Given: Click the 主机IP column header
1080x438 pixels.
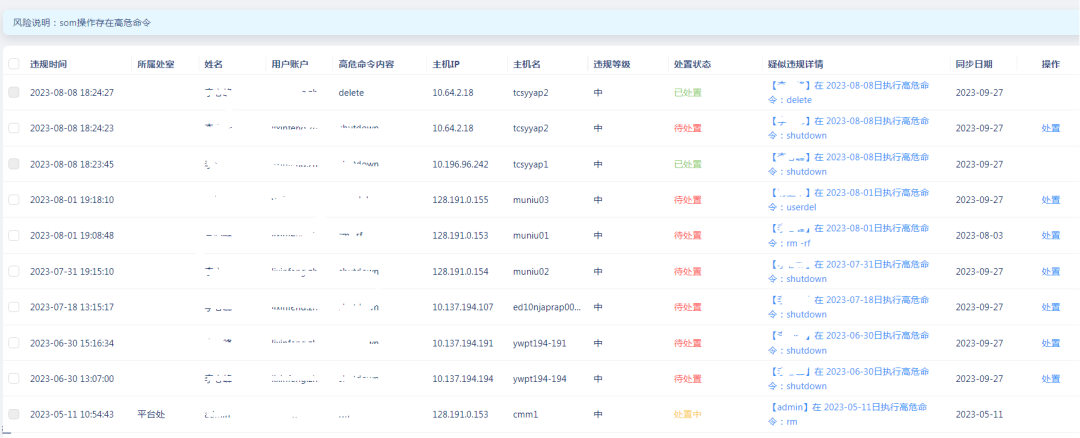Looking at the screenshot, I should [x=446, y=64].
